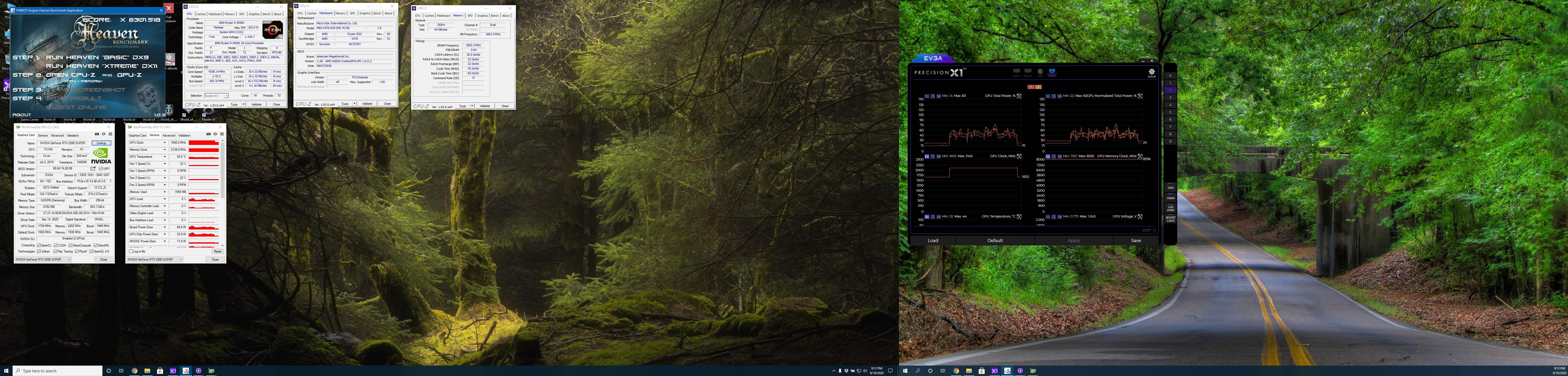Toggle KB LCD icon on the GPU Clock graph
Viewport: 1568px width, 376px height.
(932, 156)
